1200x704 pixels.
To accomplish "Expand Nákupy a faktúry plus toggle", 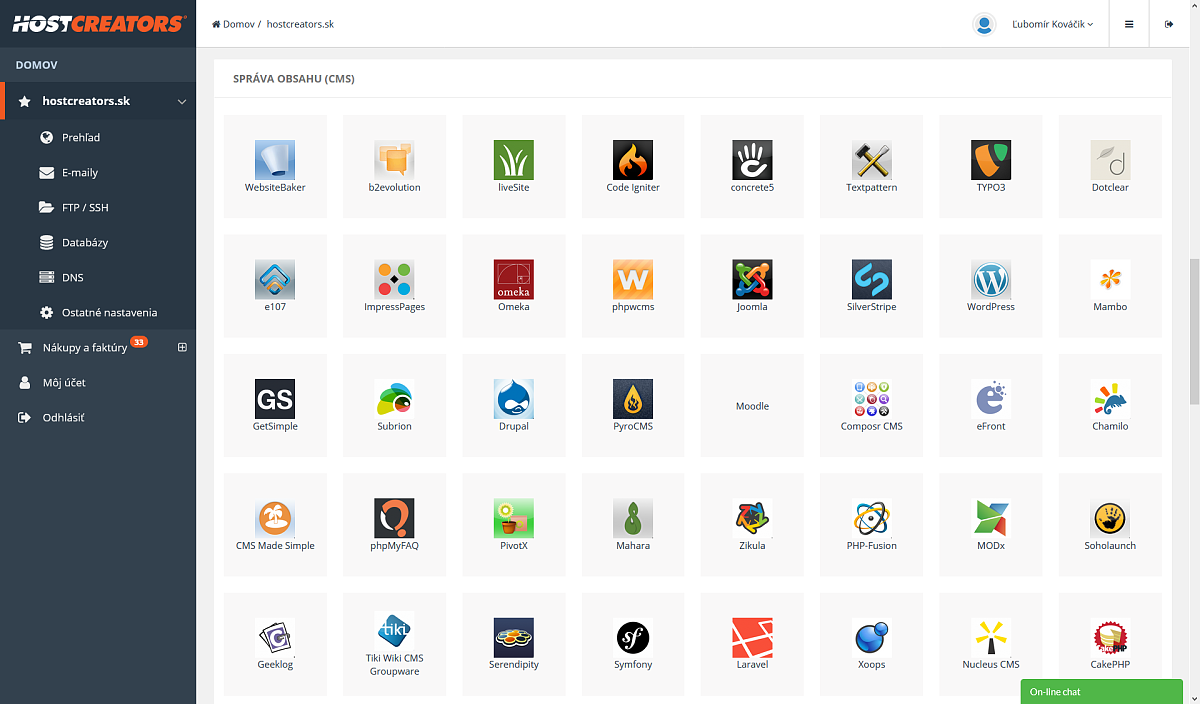I will click(x=182, y=347).
